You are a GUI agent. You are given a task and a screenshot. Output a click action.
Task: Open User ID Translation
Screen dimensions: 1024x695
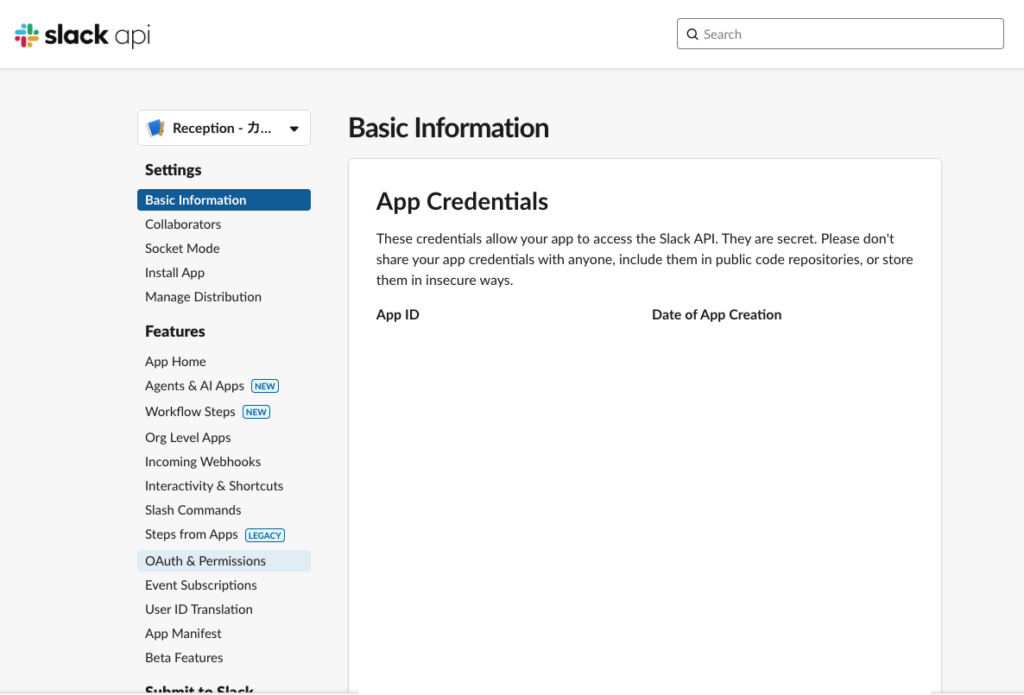point(199,609)
